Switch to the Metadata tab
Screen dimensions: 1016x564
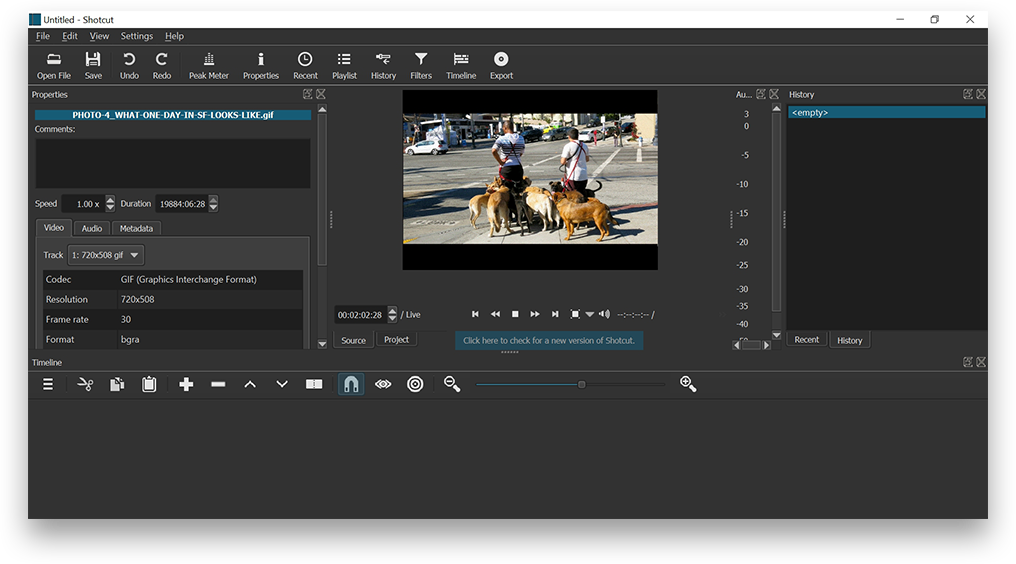(136, 228)
